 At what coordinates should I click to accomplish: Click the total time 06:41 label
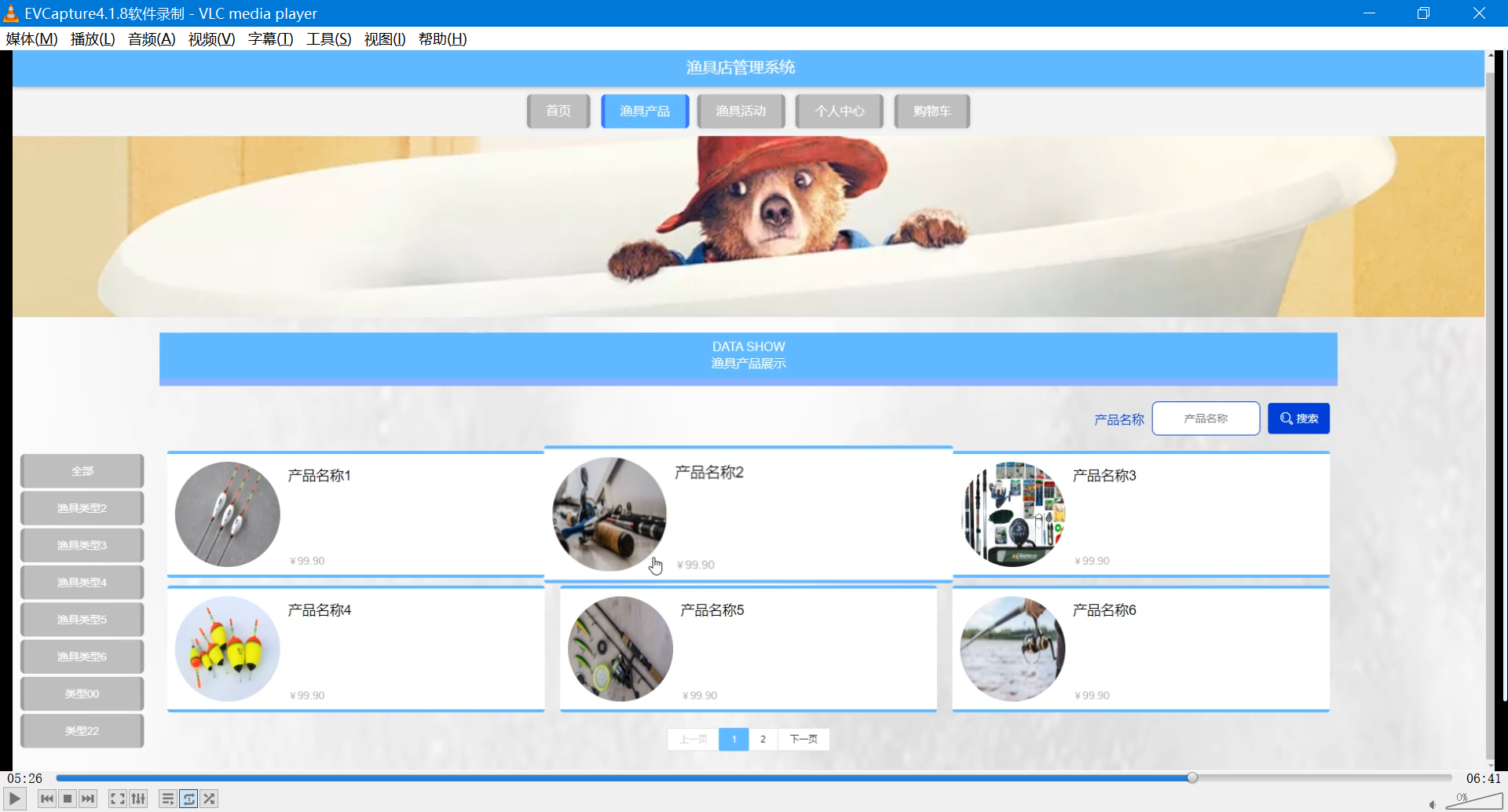click(x=1483, y=778)
